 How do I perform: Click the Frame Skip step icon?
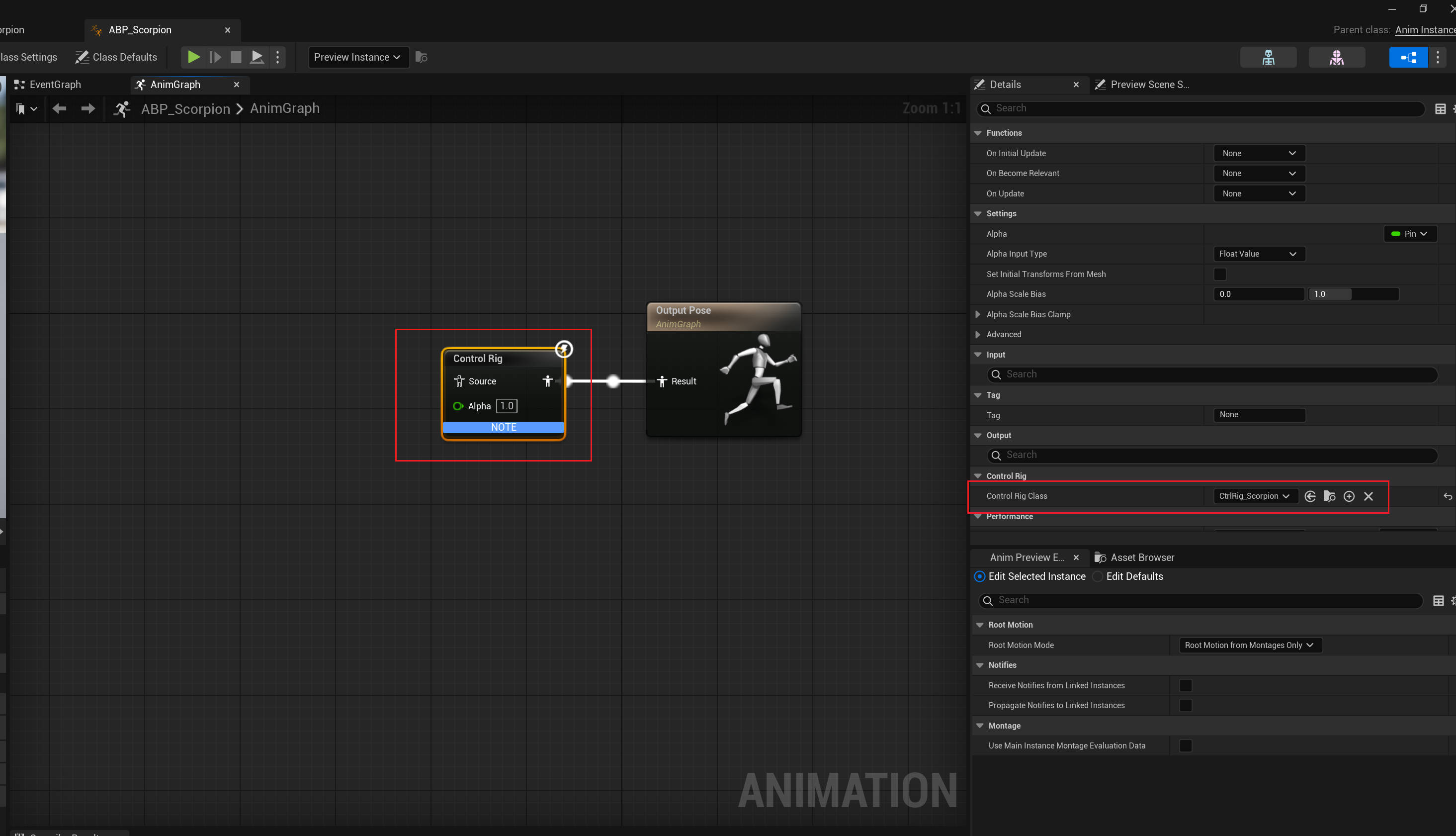tap(215, 57)
